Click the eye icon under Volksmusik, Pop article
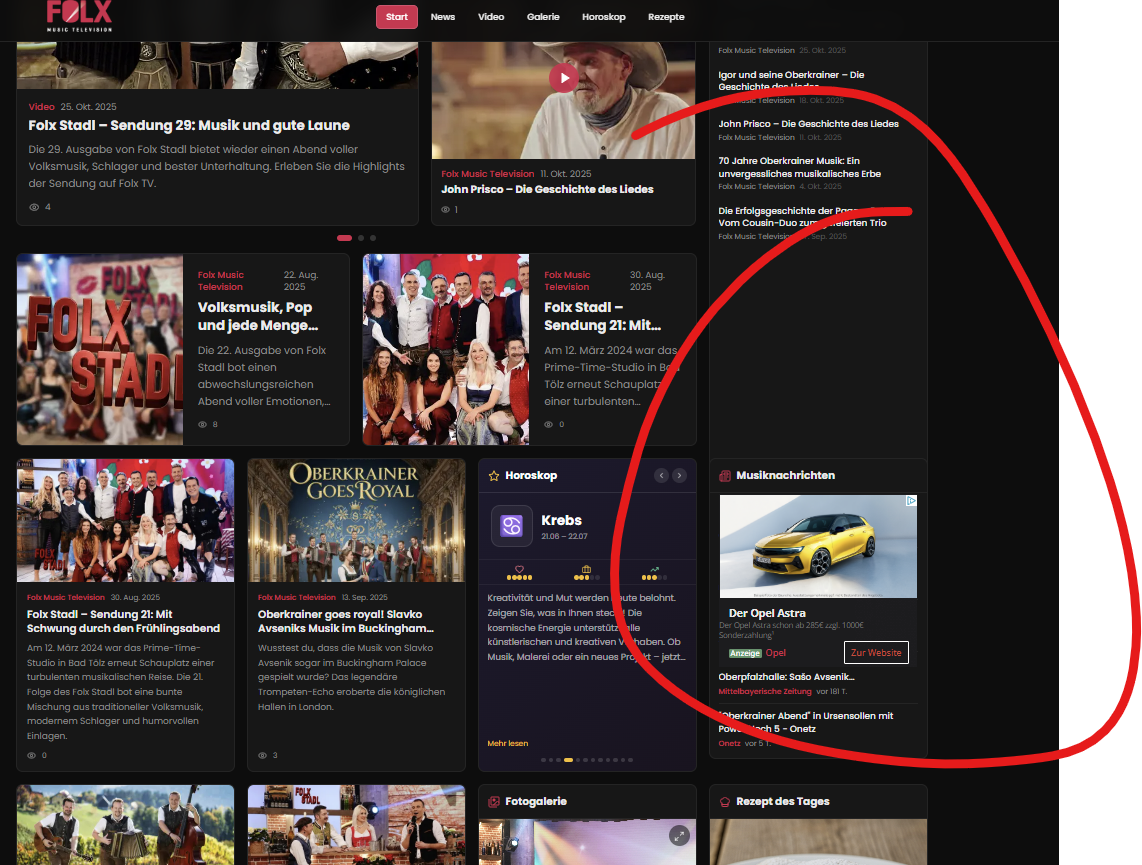 click(202, 424)
